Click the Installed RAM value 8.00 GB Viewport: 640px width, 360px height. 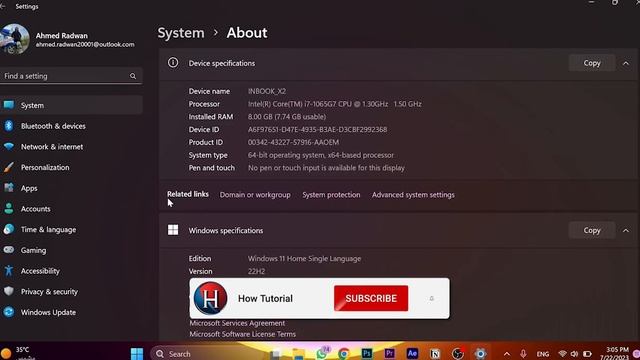[287, 117]
